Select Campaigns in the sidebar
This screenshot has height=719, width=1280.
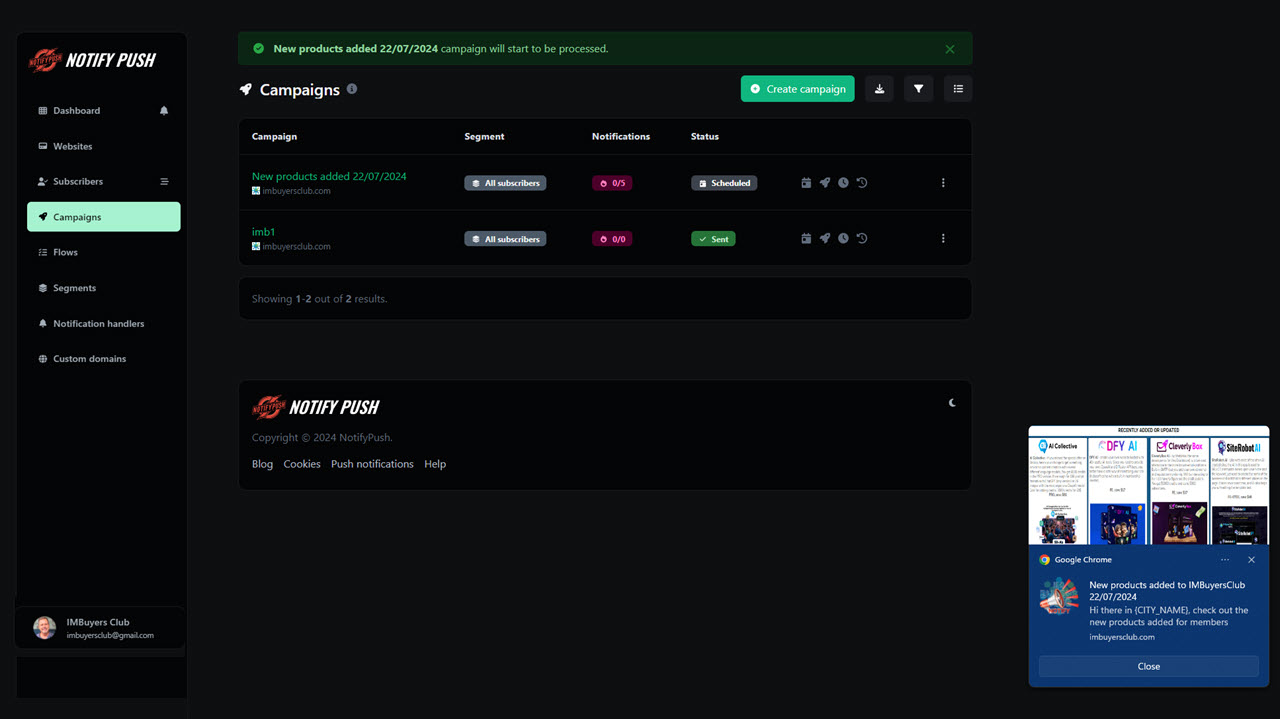(104, 217)
